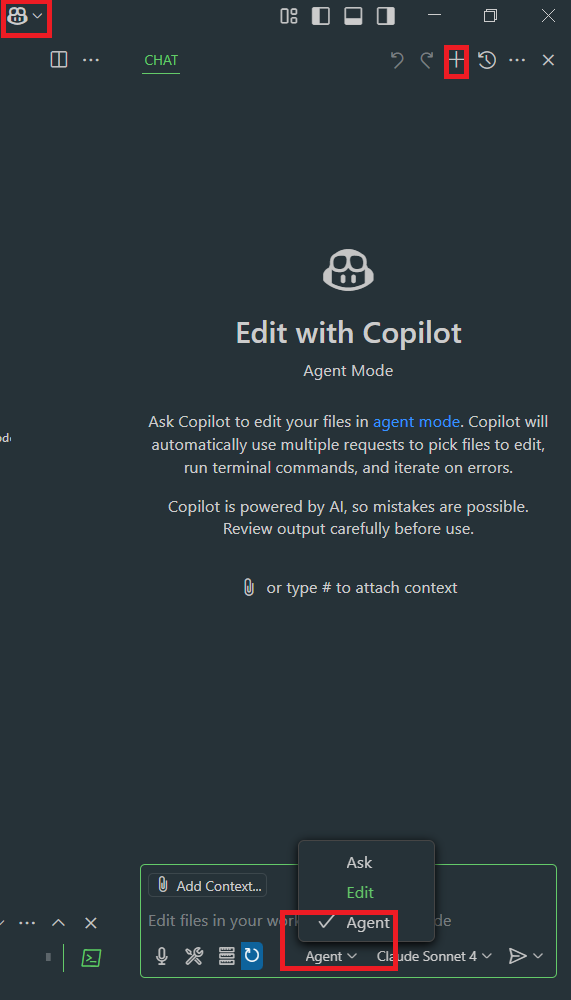Click the blue refresh icon in chat input

[252, 955]
